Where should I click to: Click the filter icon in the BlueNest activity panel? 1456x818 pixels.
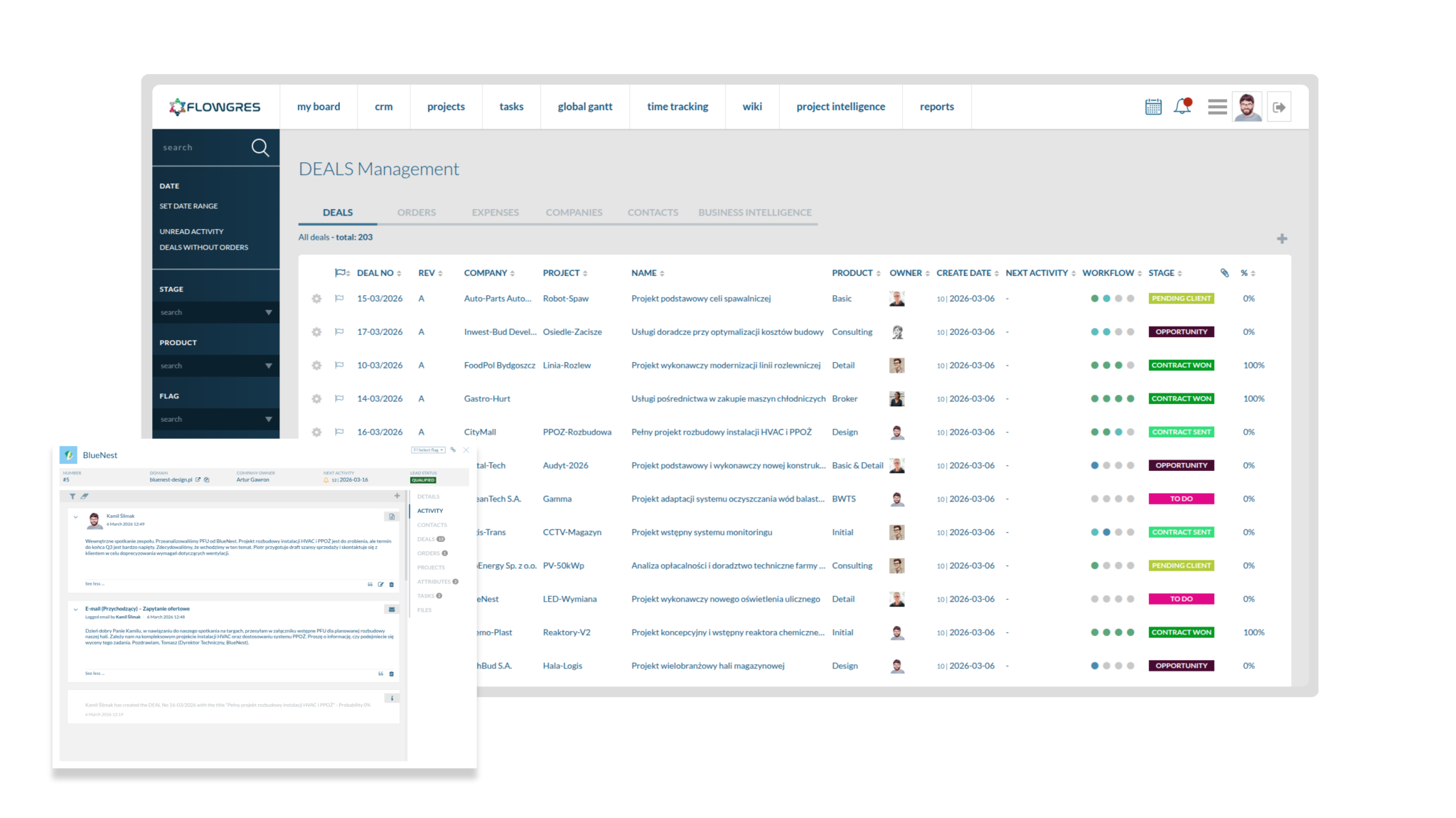[73, 496]
